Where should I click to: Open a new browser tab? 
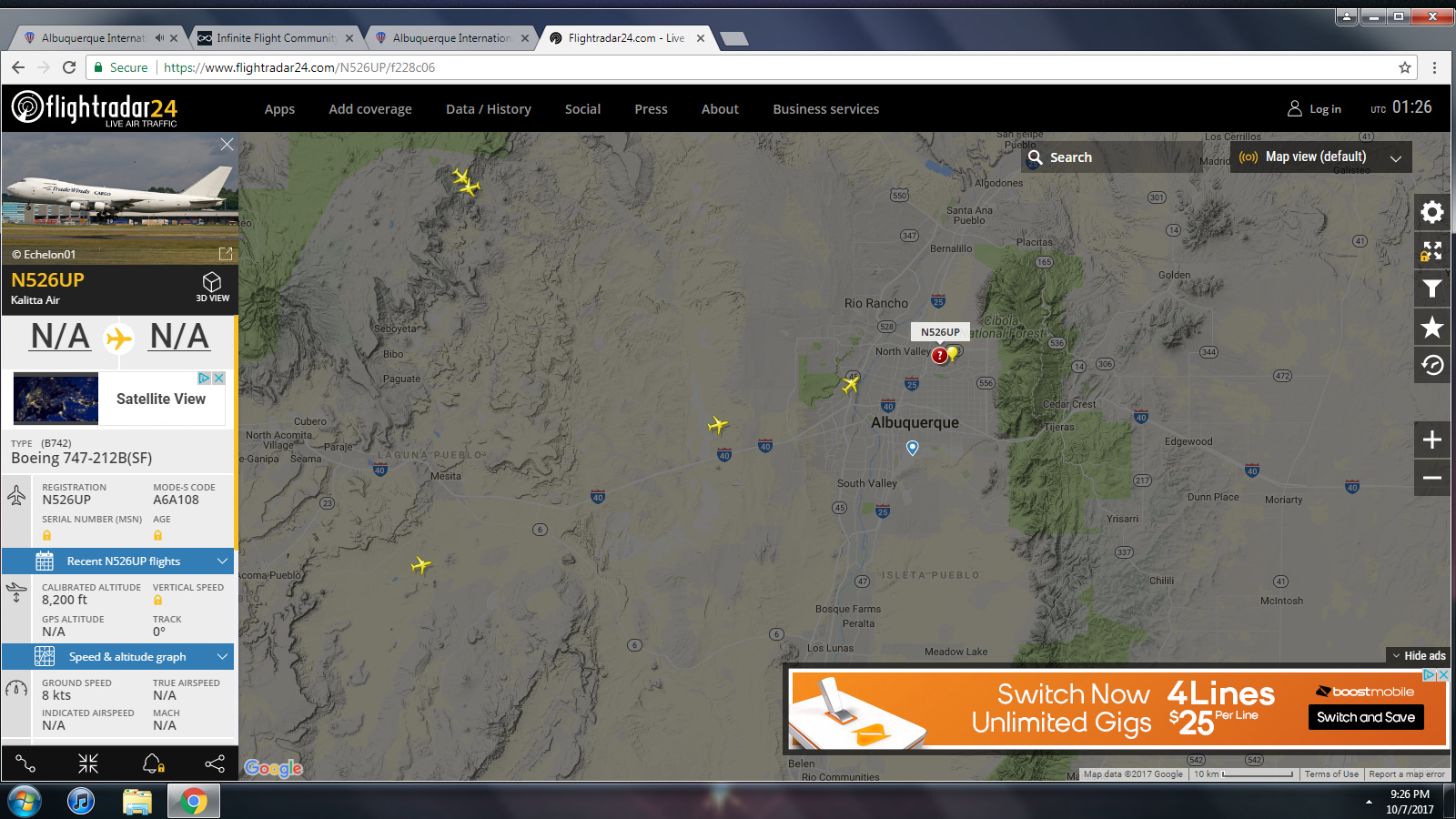tap(733, 38)
